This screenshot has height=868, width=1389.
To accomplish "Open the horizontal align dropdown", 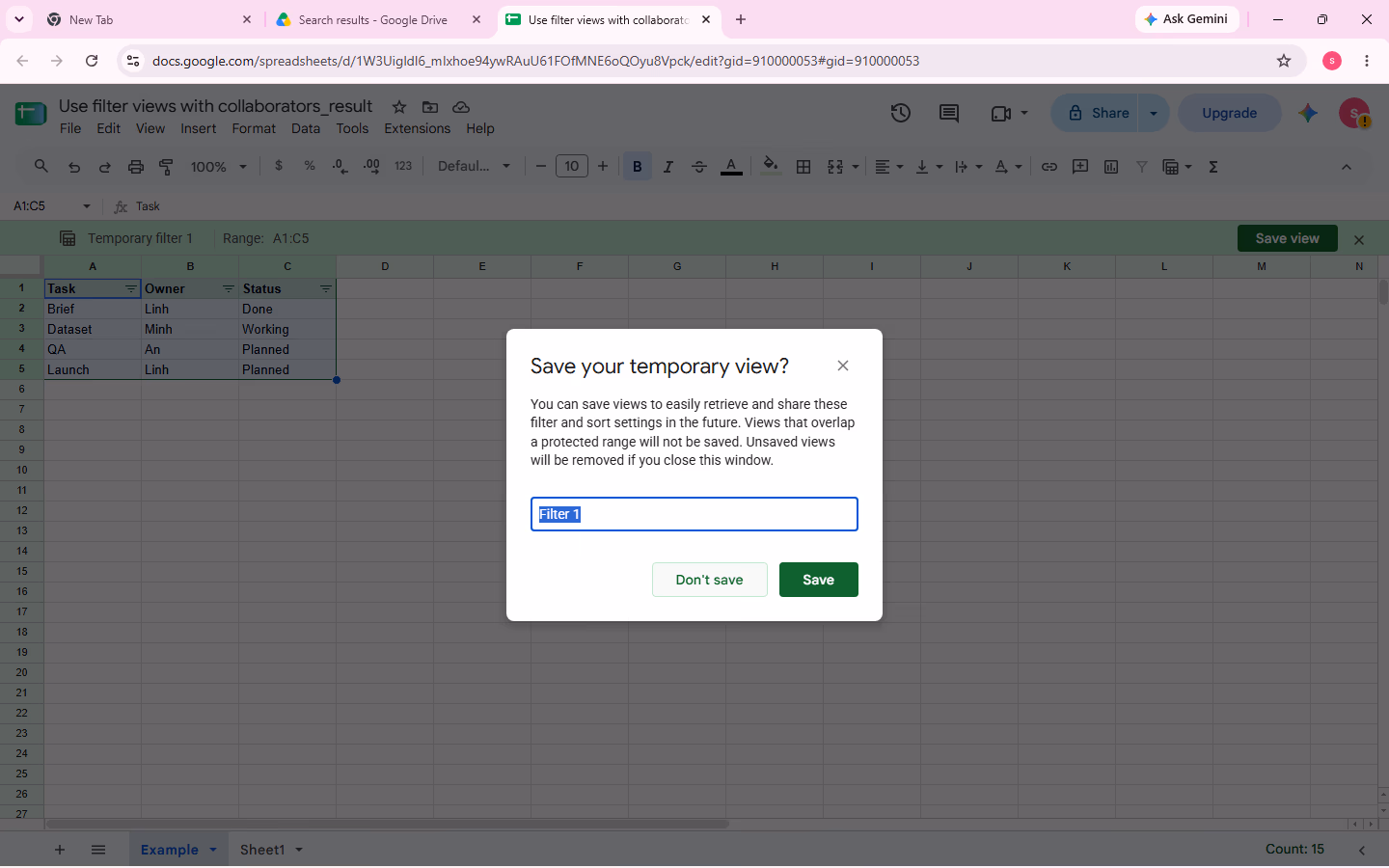I will click(888, 167).
